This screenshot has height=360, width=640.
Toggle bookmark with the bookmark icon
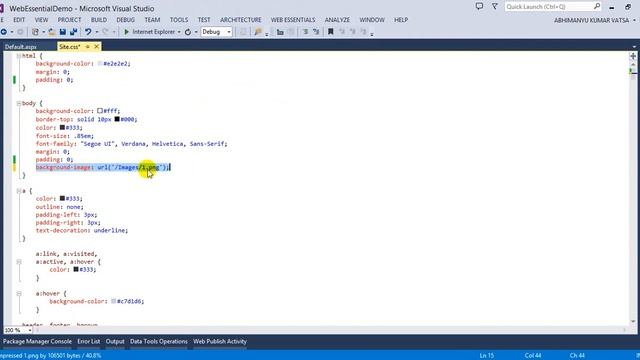(x=331, y=32)
